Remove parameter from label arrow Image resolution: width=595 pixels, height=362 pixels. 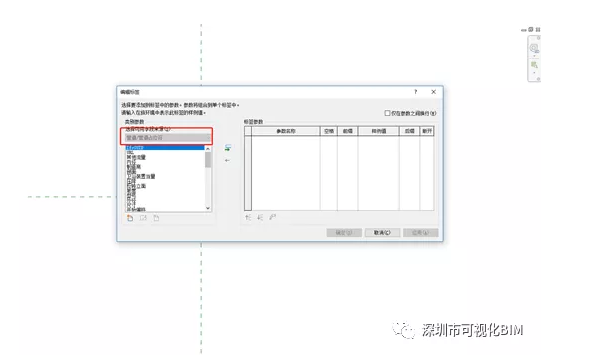(x=227, y=161)
